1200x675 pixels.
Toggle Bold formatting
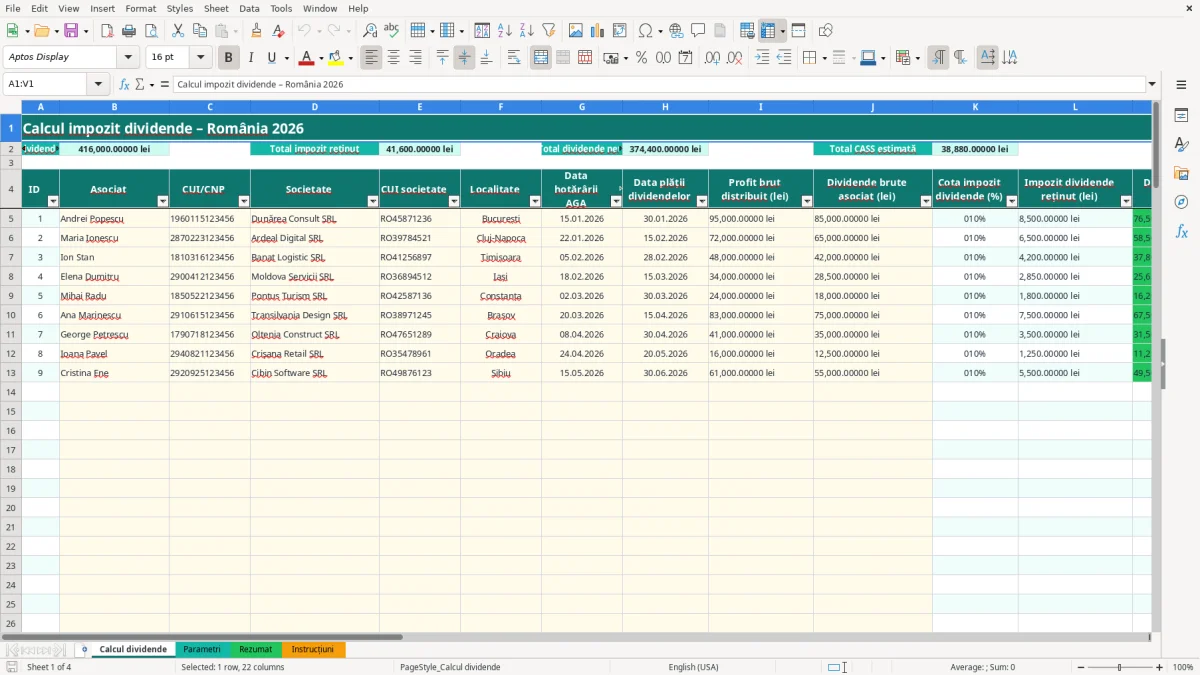coord(229,58)
